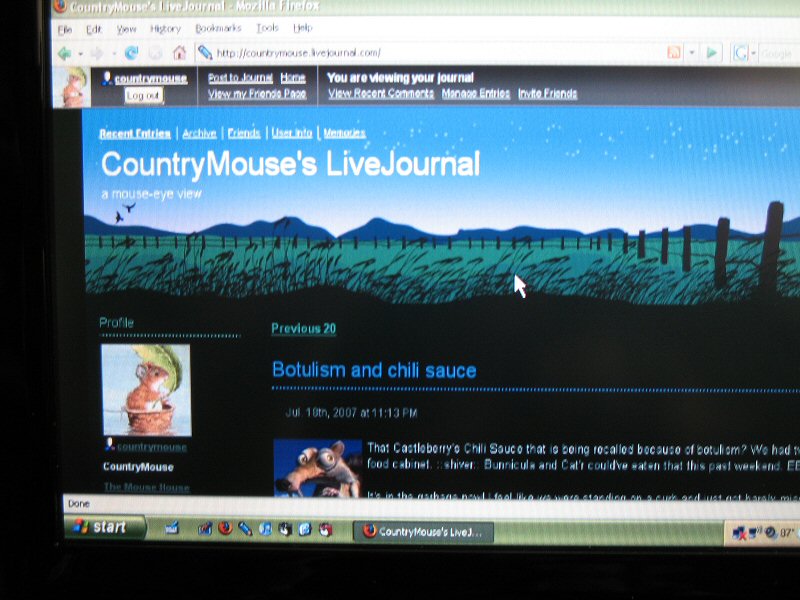Open the Friends navigation link in the banner
800x600 pixels.
[244, 133]
